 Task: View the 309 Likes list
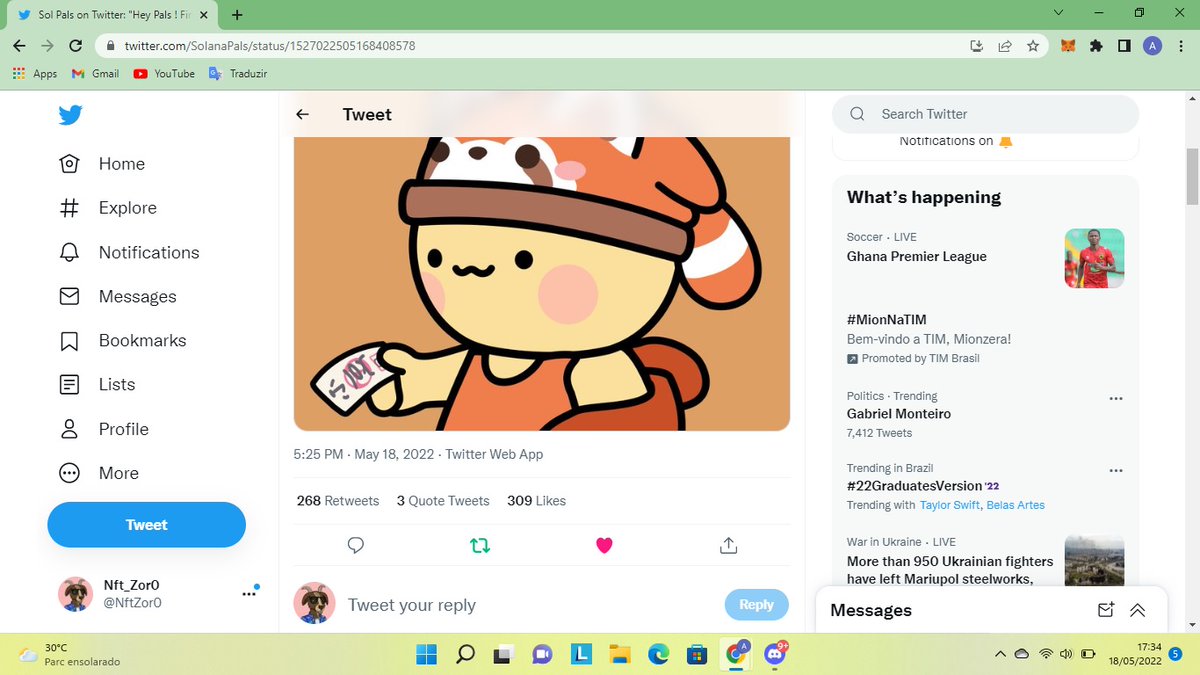(x=536, y=501)
